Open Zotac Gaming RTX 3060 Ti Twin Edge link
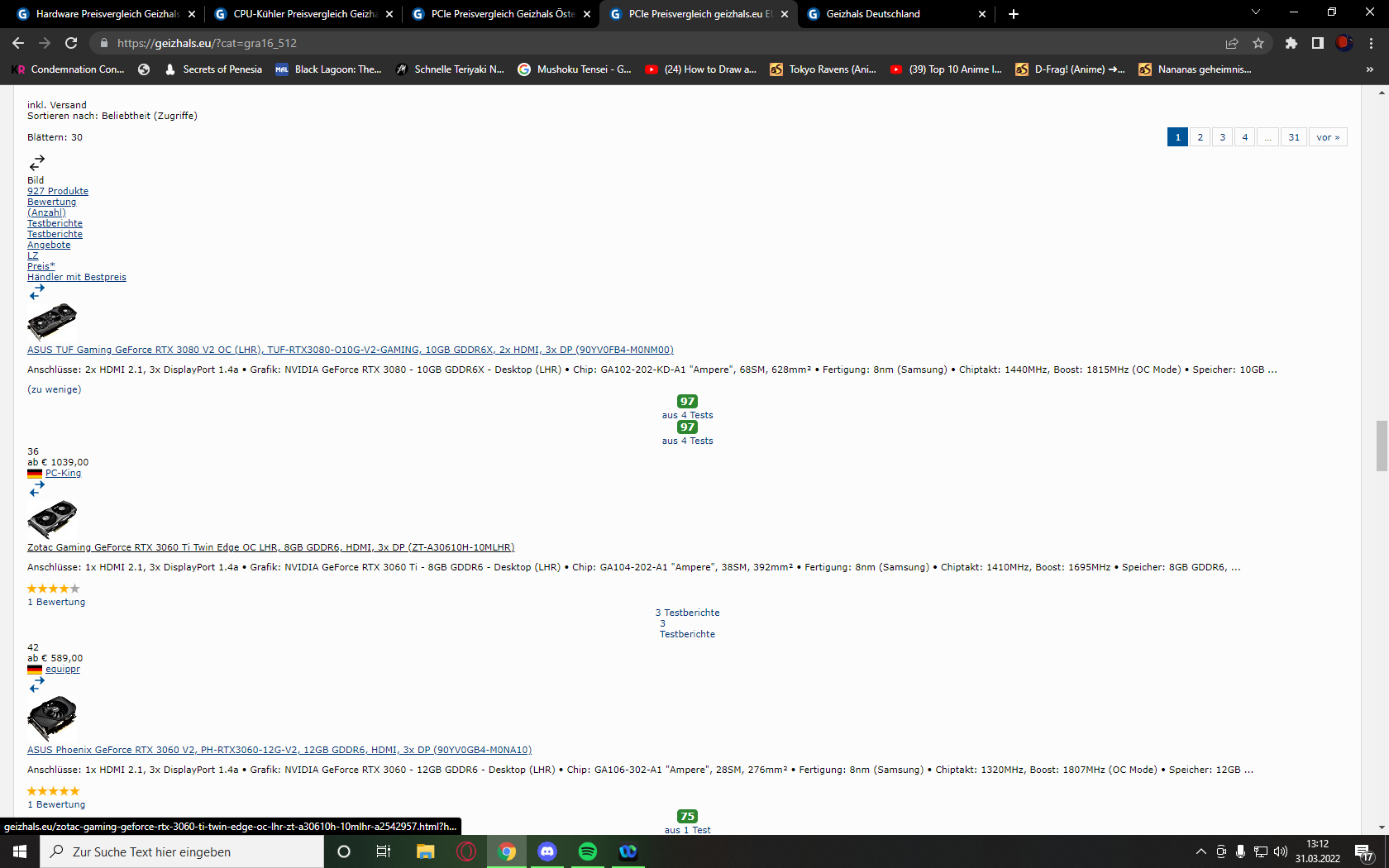 (271, 547)
